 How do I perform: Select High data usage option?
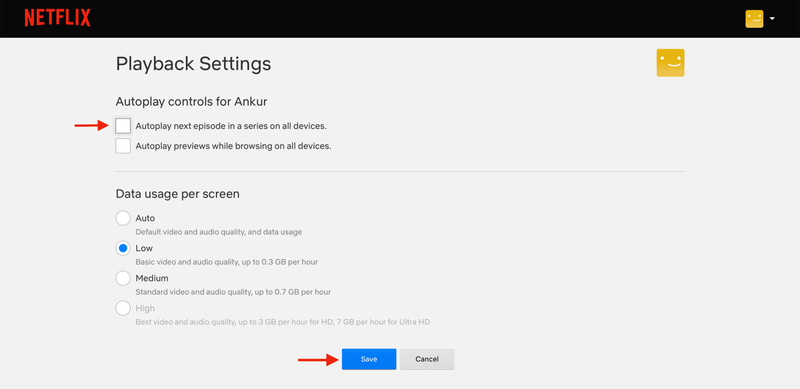click(x=123, y=308)
